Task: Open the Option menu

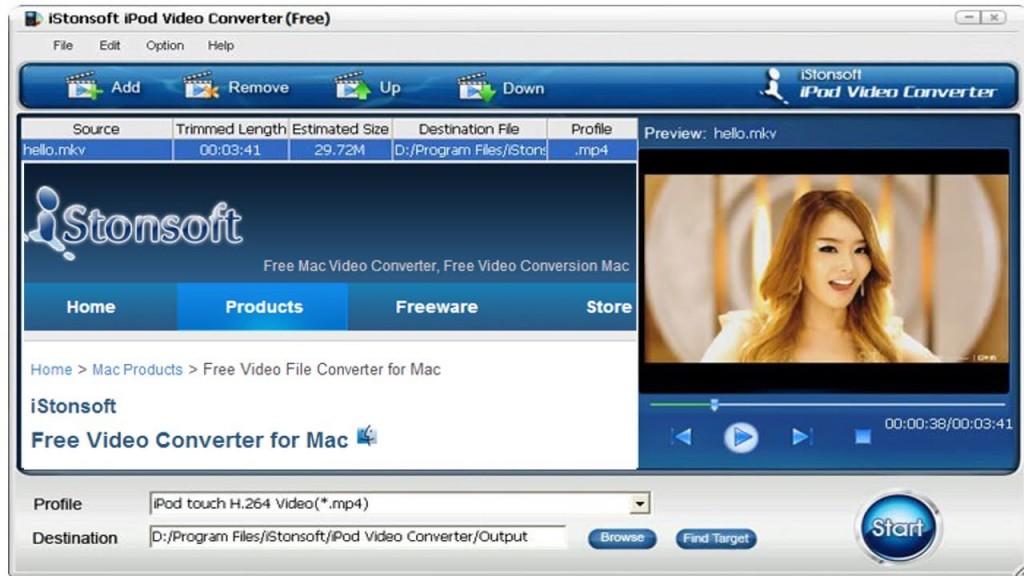Action: pos(165,45)
